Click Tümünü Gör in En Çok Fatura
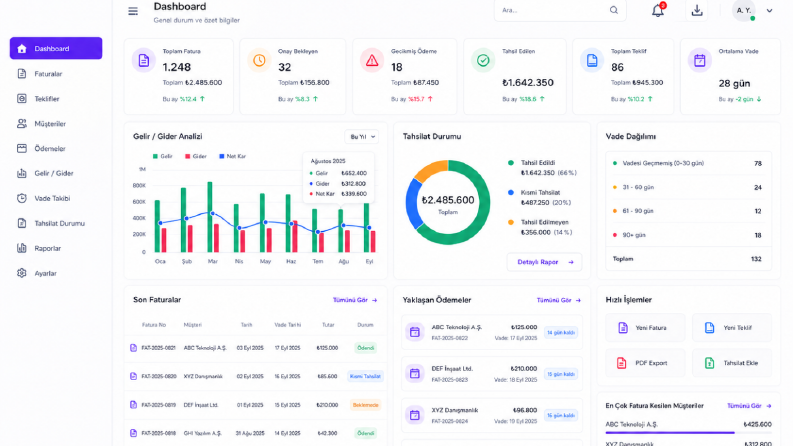793x446 pixels. pos(749,406)
